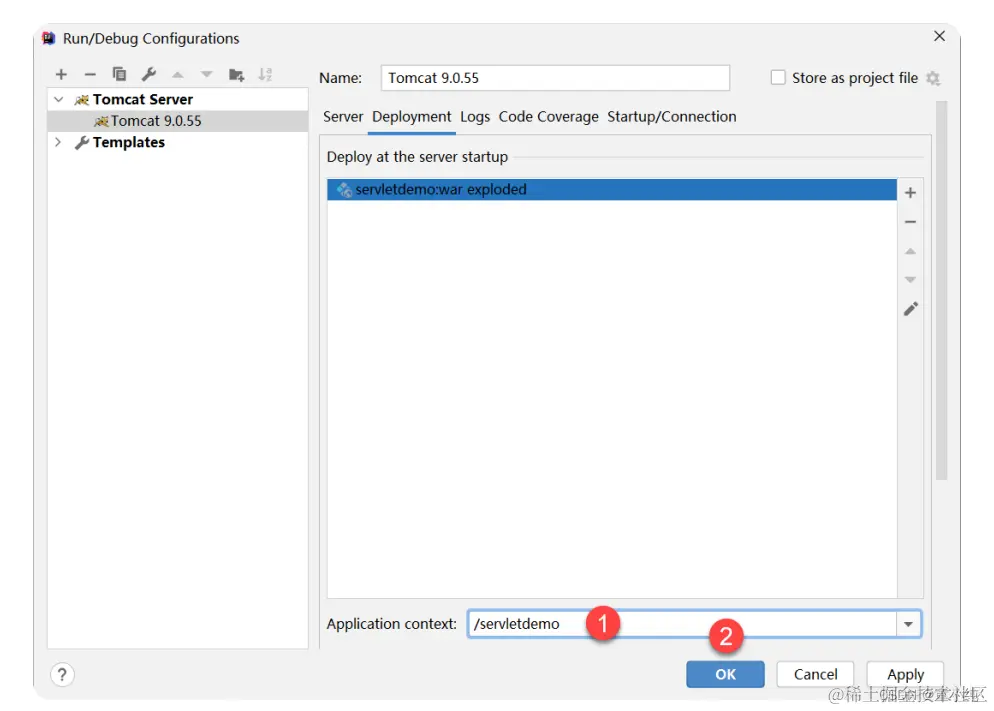Open the Startup/Connection tab
The width and height of the screenshot is (994, 711).
coord(671,117)
